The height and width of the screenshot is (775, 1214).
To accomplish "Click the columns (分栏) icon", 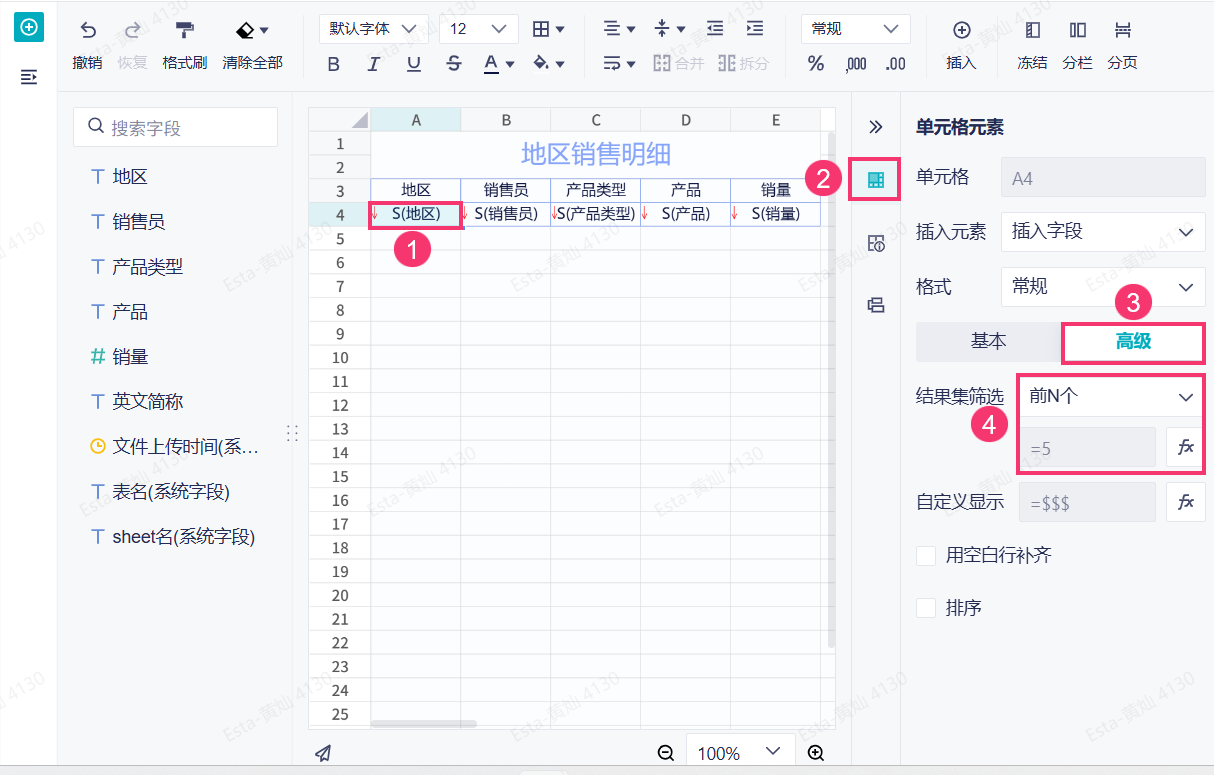I will click(x=1078, y=30).
